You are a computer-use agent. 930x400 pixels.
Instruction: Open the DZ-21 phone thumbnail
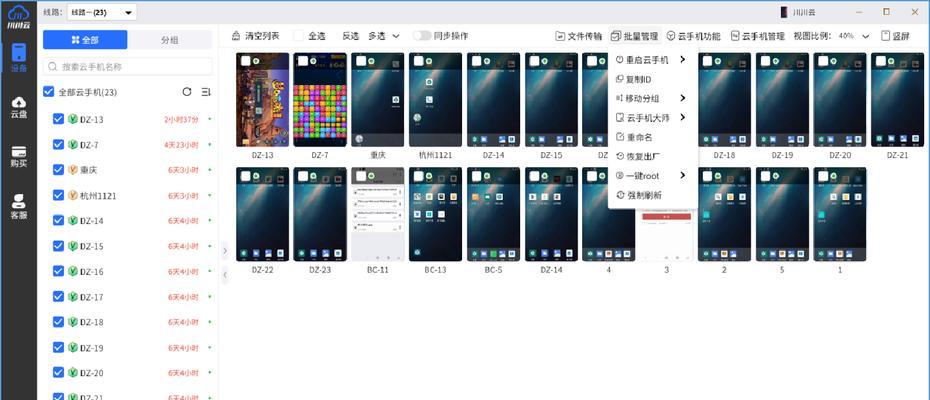tap(897, 100)
